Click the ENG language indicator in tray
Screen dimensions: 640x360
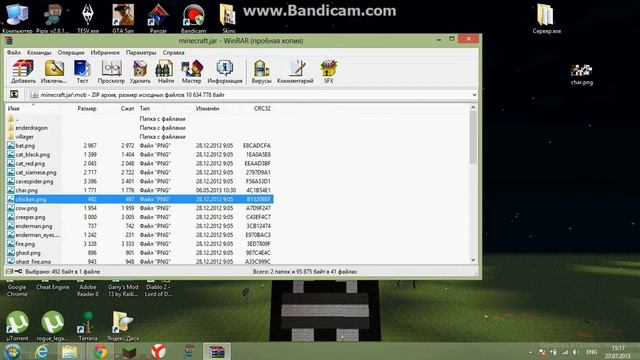[x=591, y=352]
